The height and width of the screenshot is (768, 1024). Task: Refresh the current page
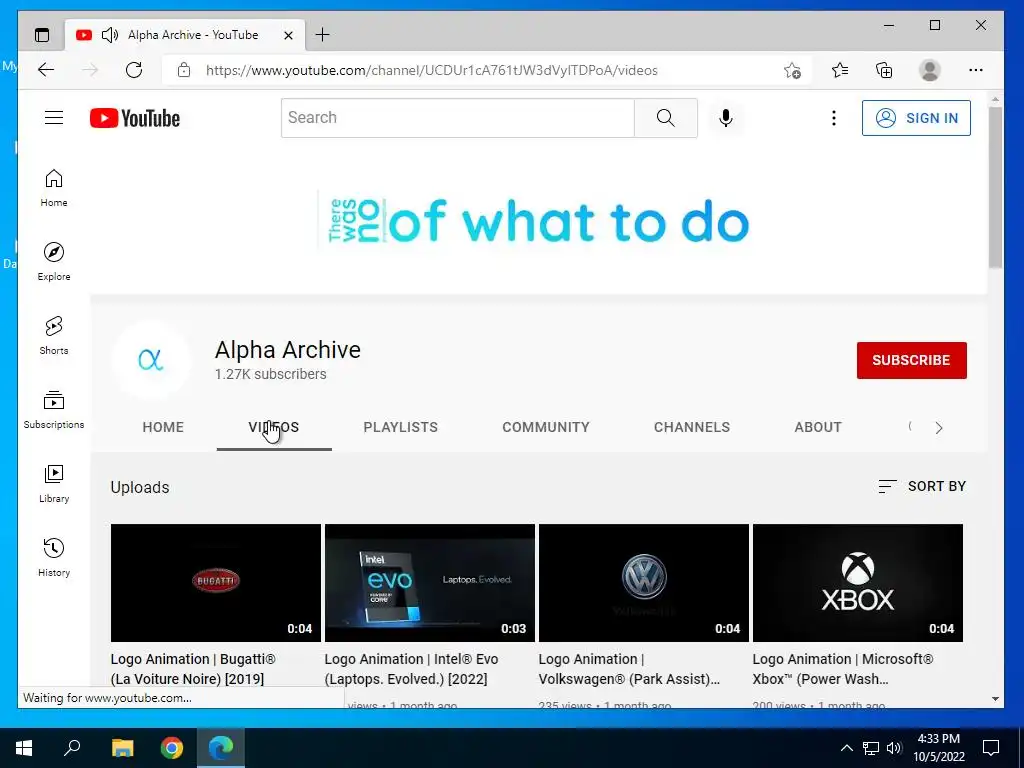134,70
